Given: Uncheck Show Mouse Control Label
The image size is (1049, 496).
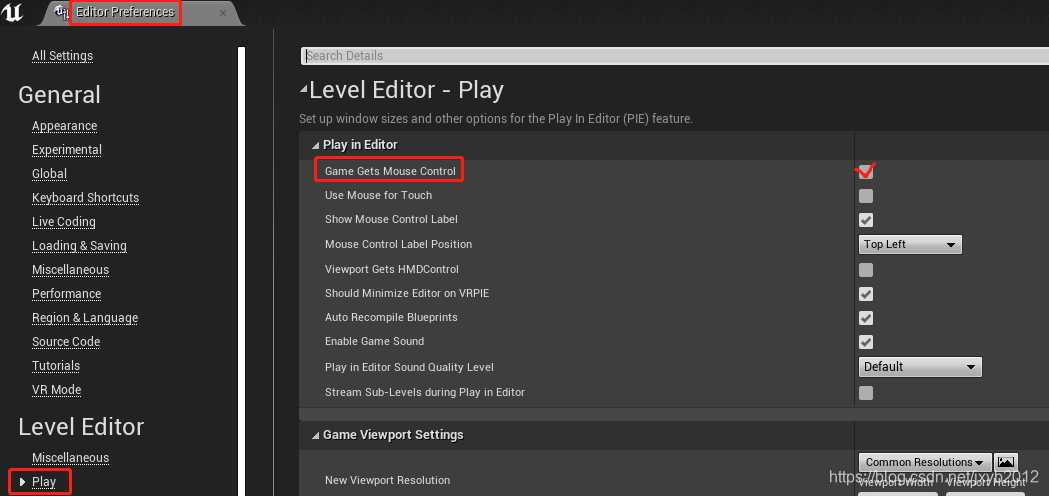Looking at the screenshot, I should coord(866,220).
